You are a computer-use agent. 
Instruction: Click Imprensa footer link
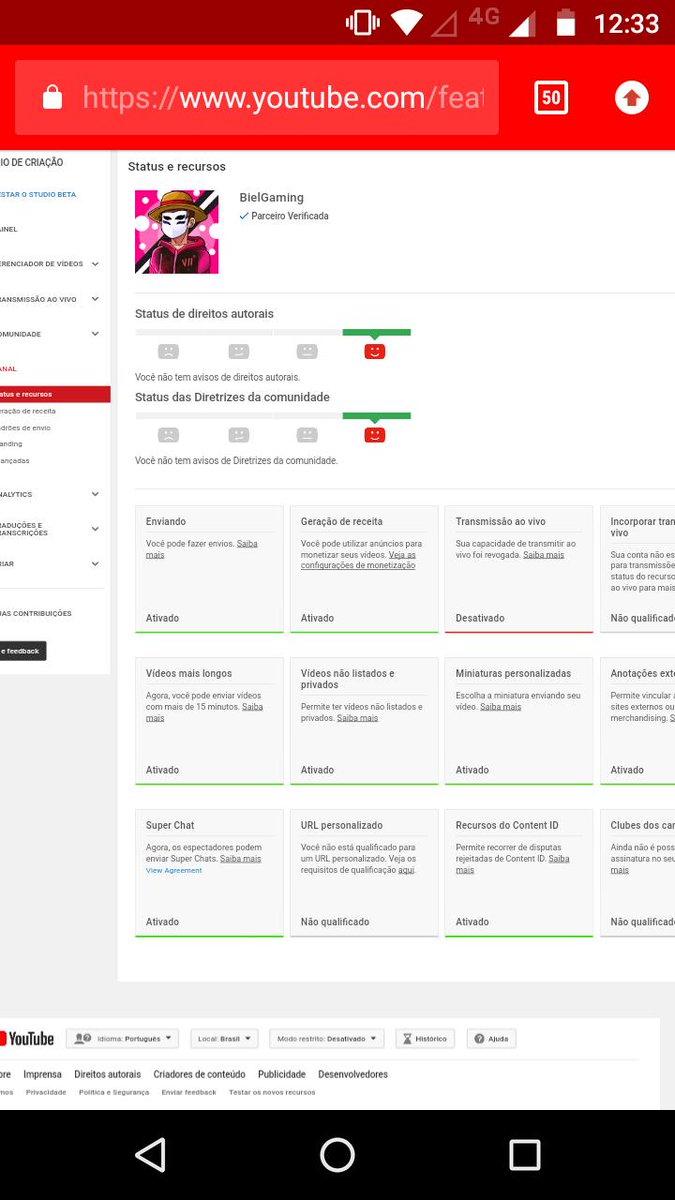pyautogui.click(x=42, y=1074)
